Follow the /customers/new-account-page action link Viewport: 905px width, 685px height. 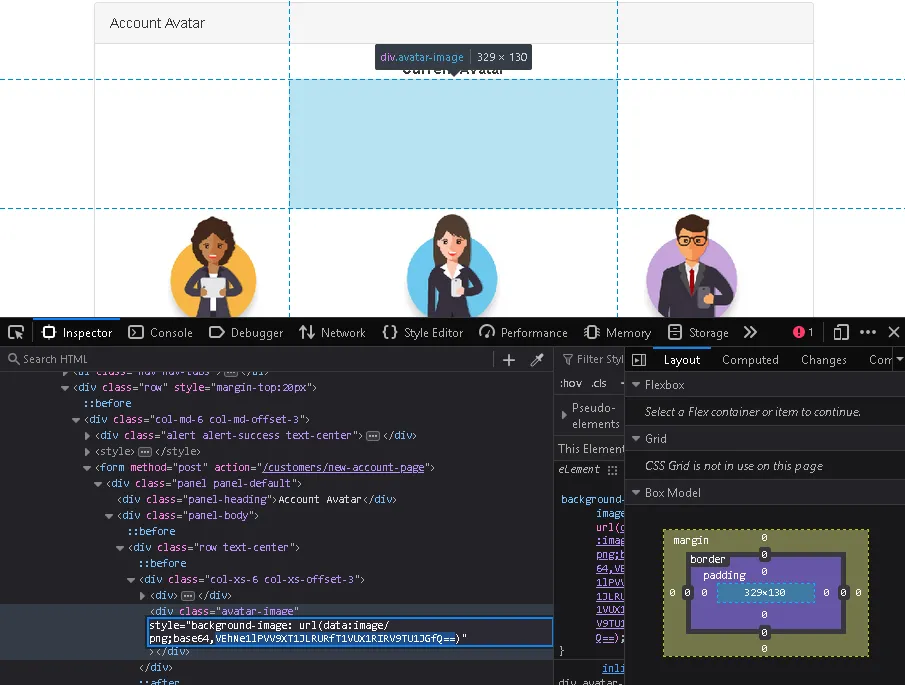click(x=344, y=468)
